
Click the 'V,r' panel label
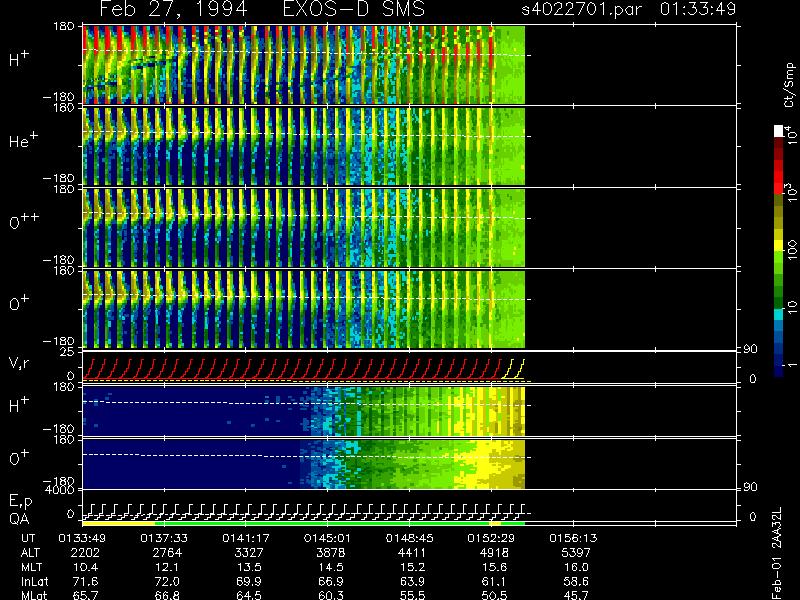point(19,363)
